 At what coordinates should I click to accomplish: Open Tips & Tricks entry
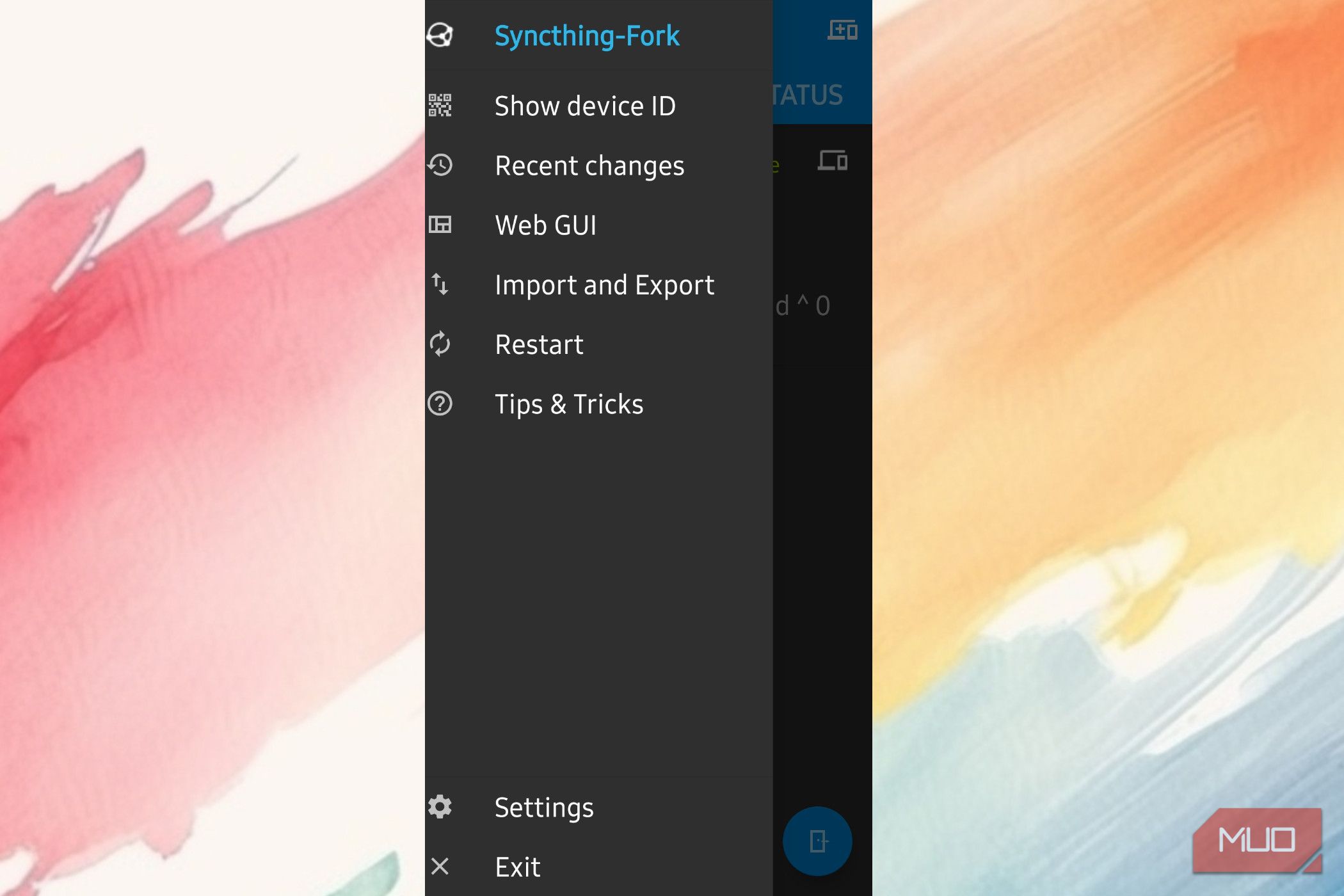599,403
